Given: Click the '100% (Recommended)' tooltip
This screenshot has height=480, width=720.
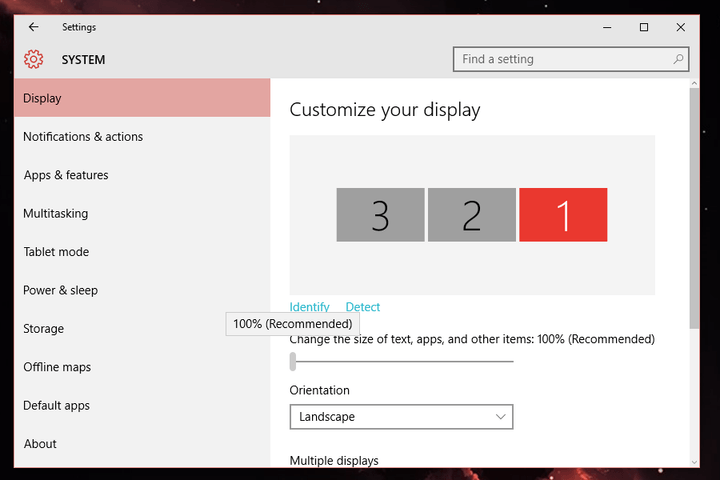Looking at the screenshot, I should 292,324.
